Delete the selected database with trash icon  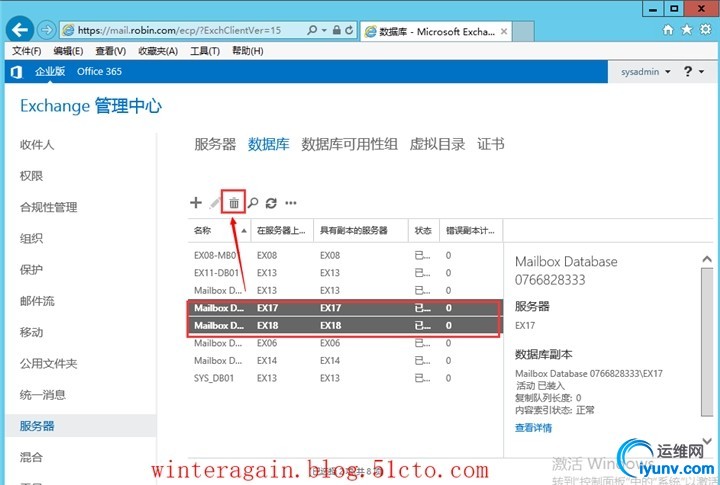click(x=234, y=203)
